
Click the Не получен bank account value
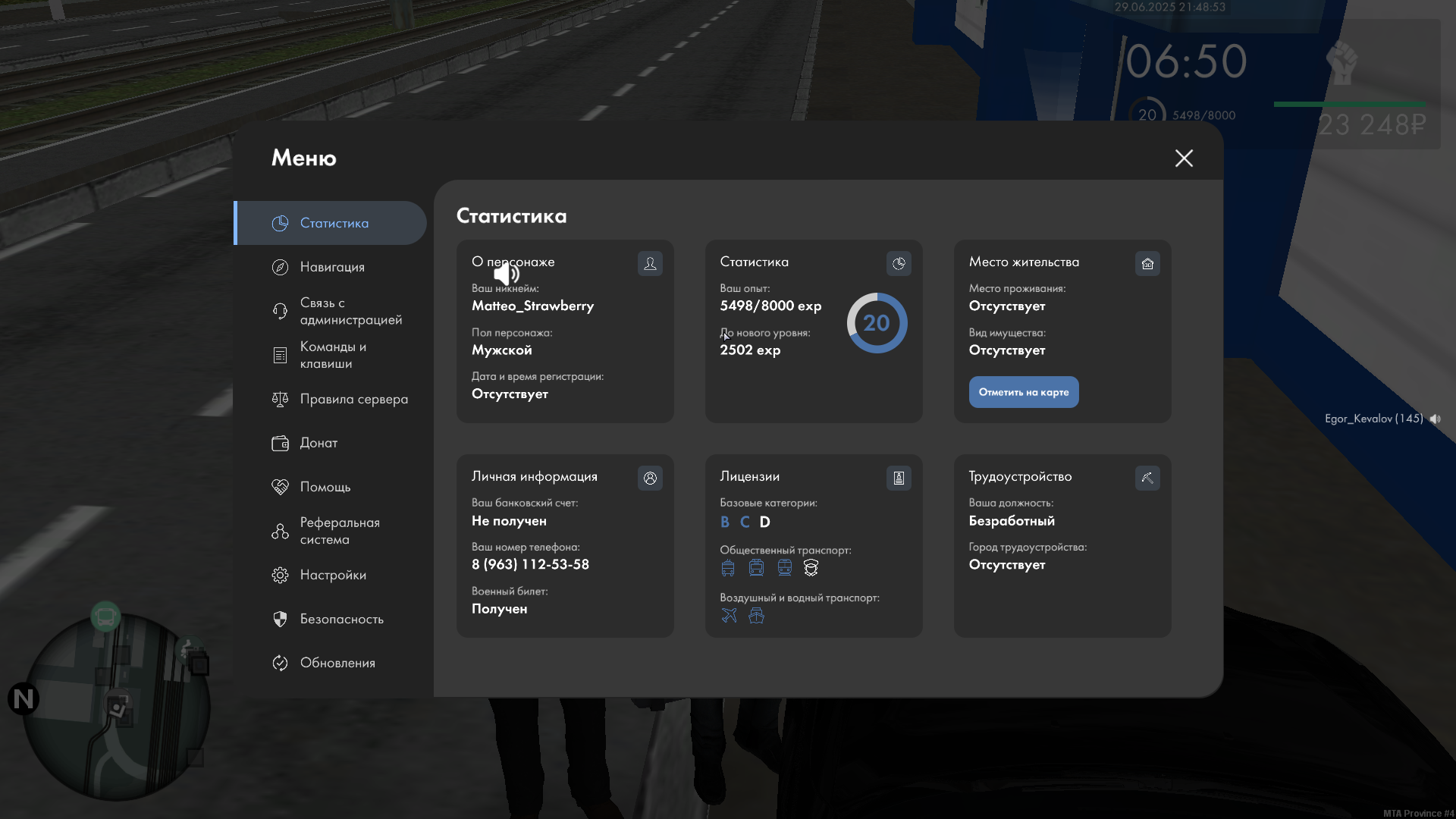(x=509, y=521)
